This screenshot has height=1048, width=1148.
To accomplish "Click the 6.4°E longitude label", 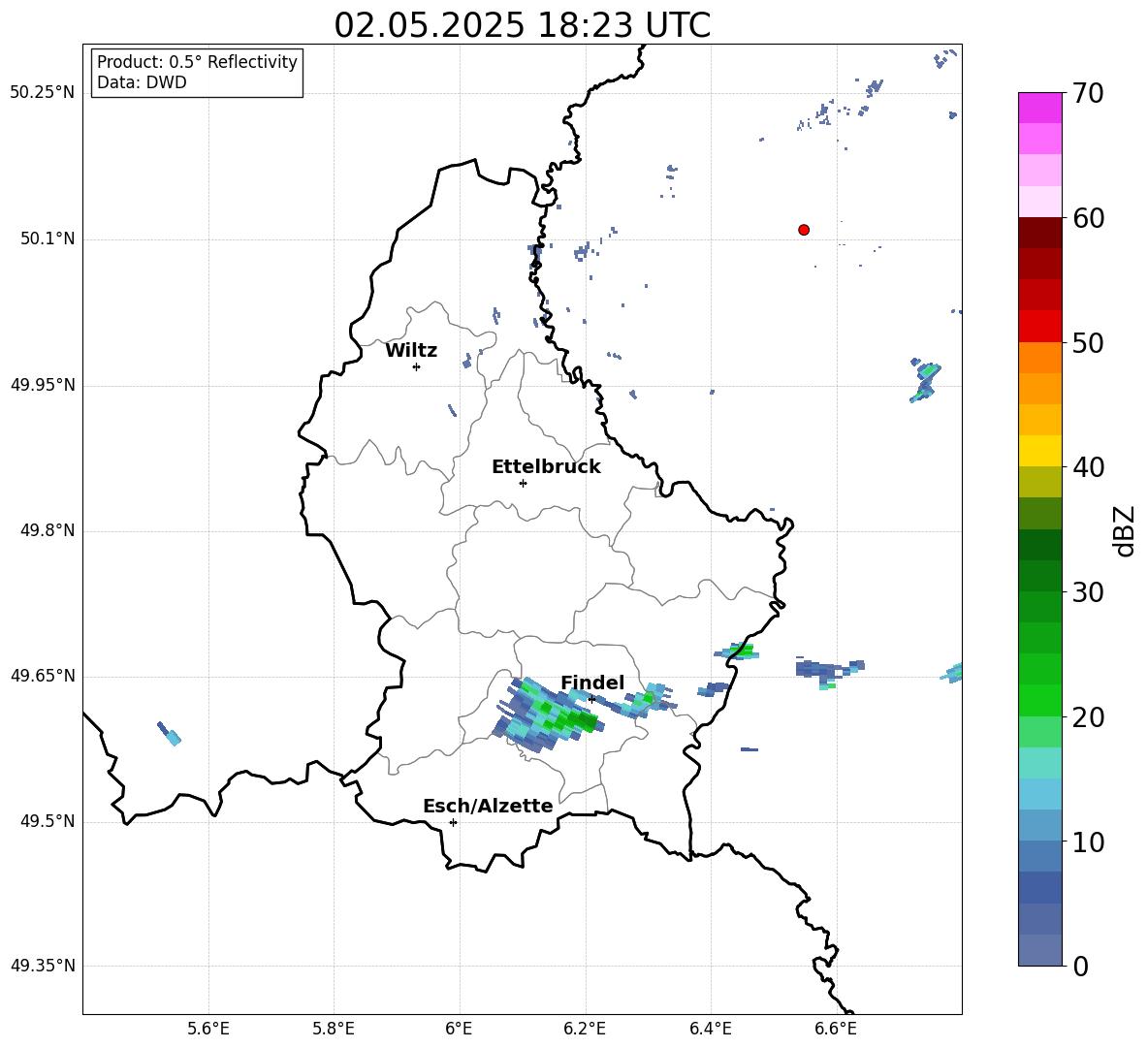I will tap(710, 1030).
